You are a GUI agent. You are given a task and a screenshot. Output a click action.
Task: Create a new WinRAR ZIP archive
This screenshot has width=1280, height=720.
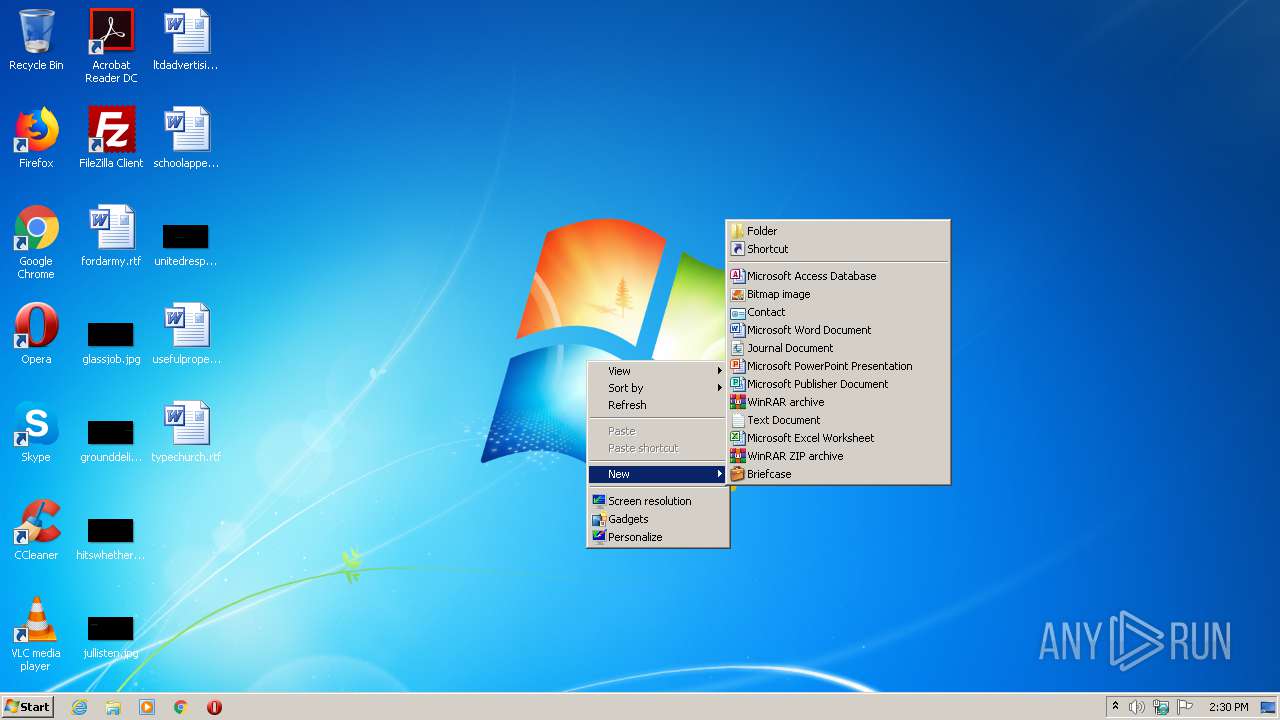click(x=838, y=456)
